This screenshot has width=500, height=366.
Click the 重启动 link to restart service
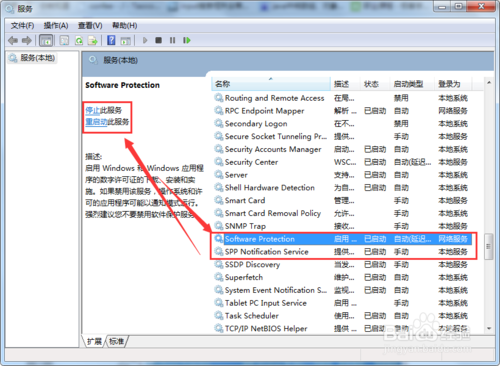(96, 122)
